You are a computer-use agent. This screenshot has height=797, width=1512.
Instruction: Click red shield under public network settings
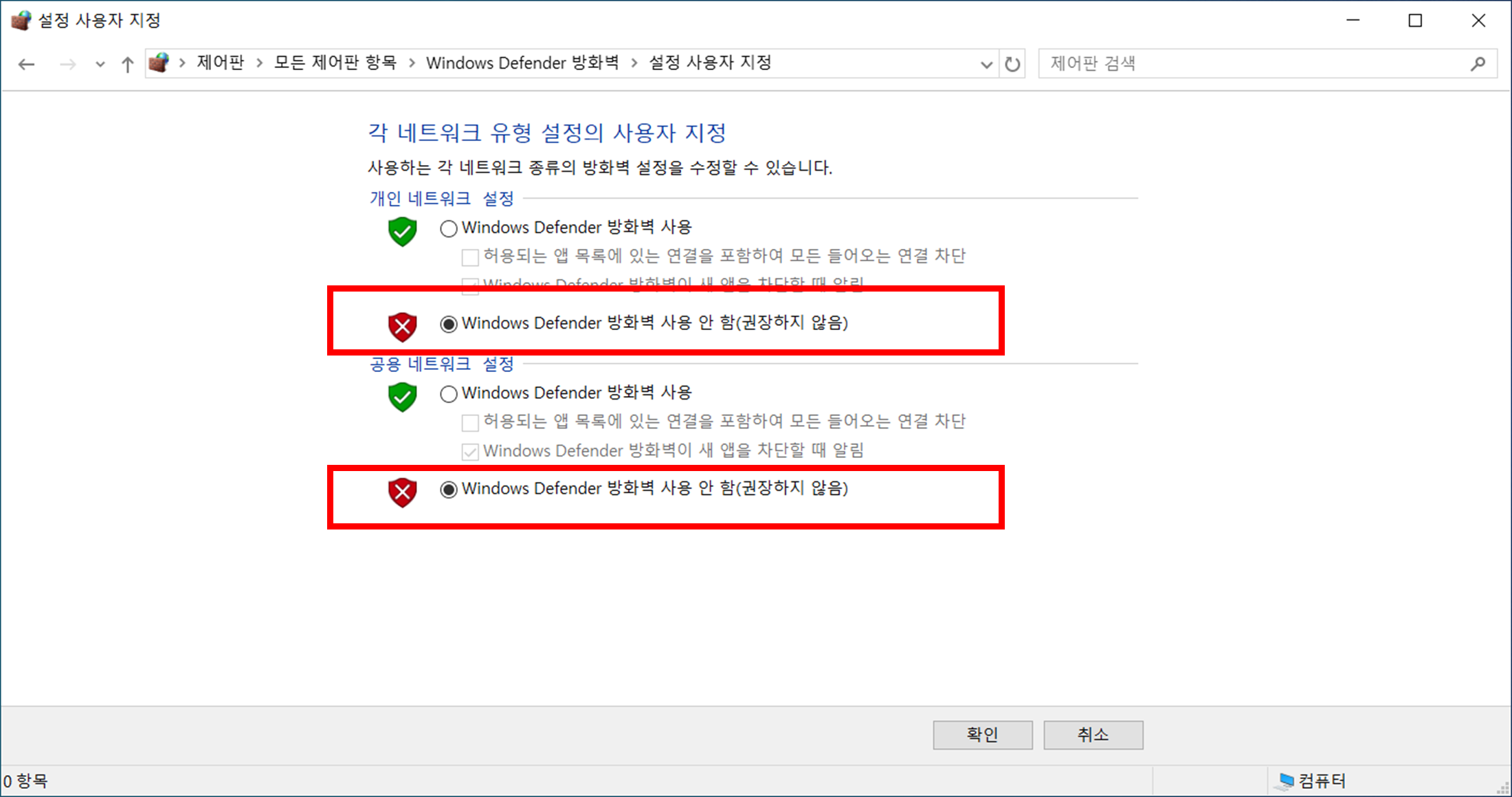[x=403, y=492]
